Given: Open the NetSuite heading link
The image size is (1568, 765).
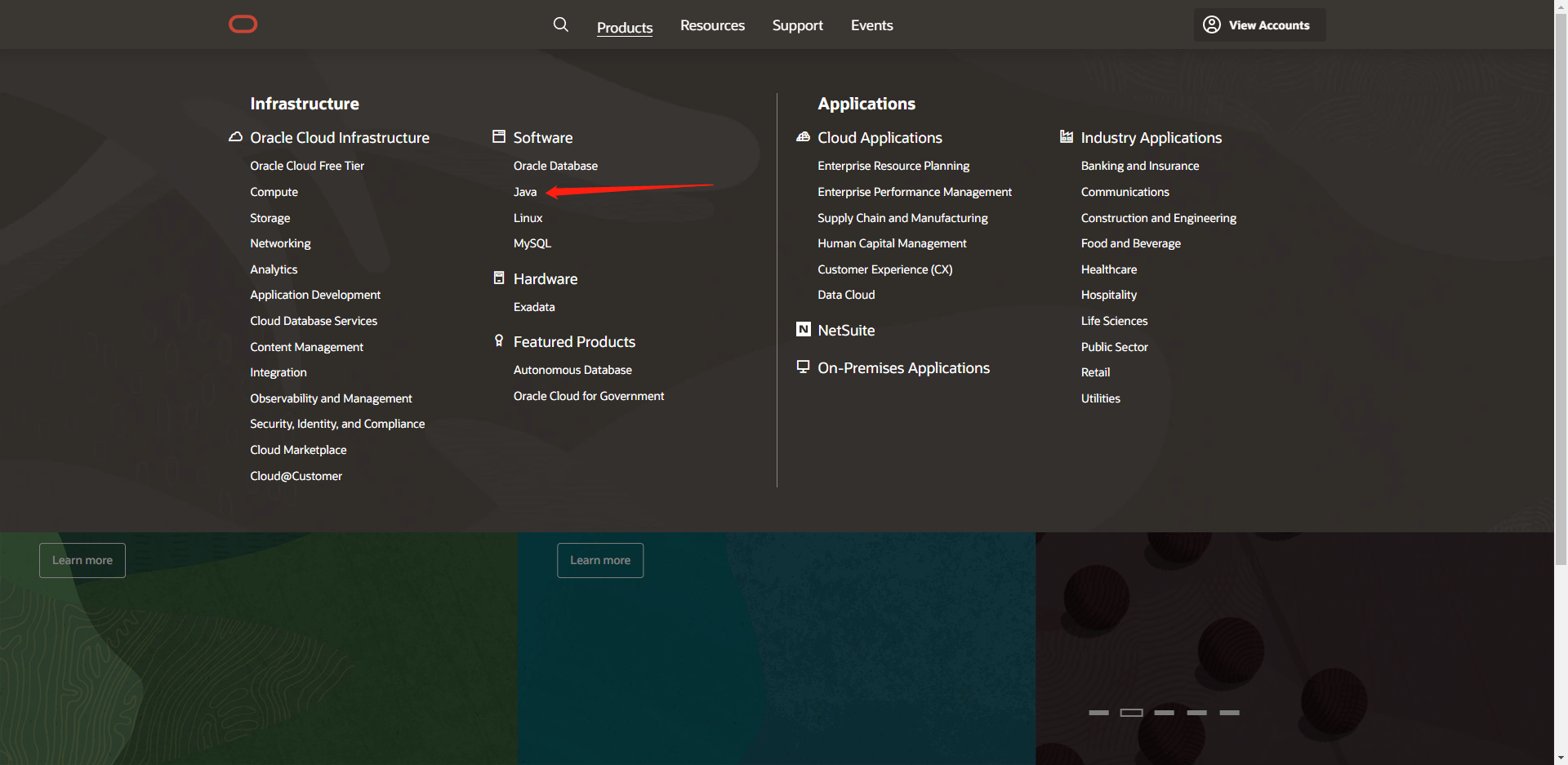Looking at the screenshot, I should [846, 331].
